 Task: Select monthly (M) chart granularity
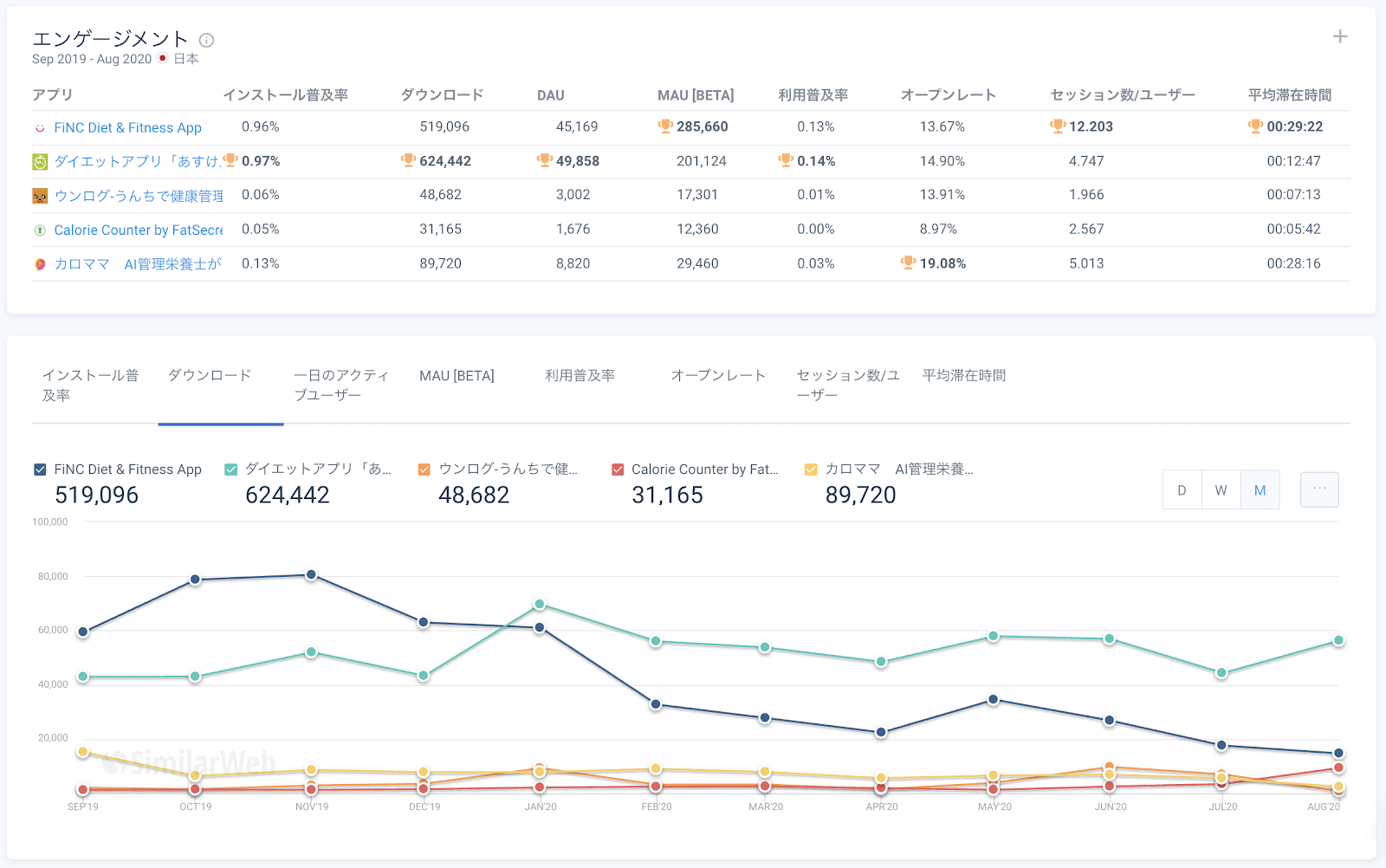coord(1260,490)
